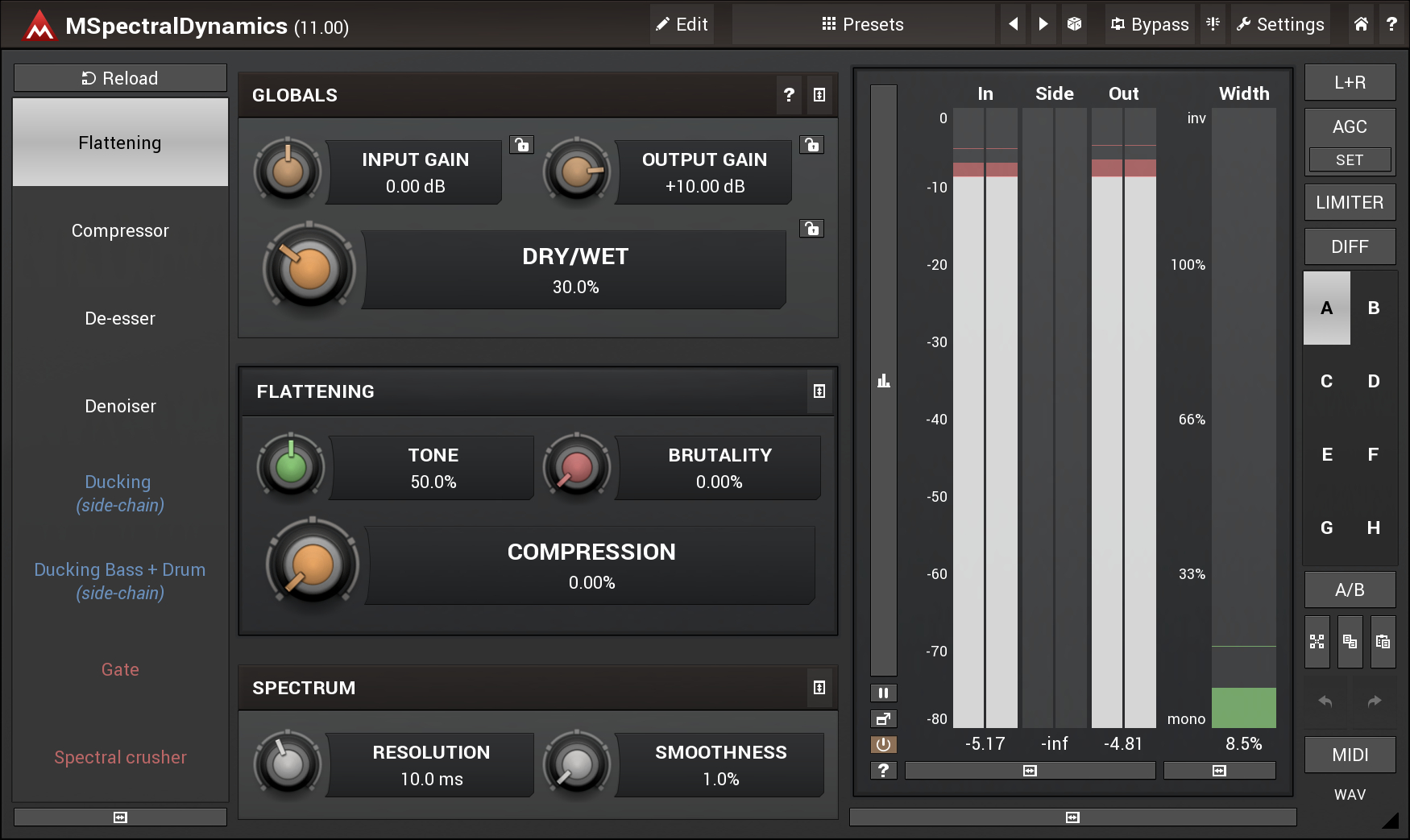Open Globals panel help question mark

click(790, 95)
